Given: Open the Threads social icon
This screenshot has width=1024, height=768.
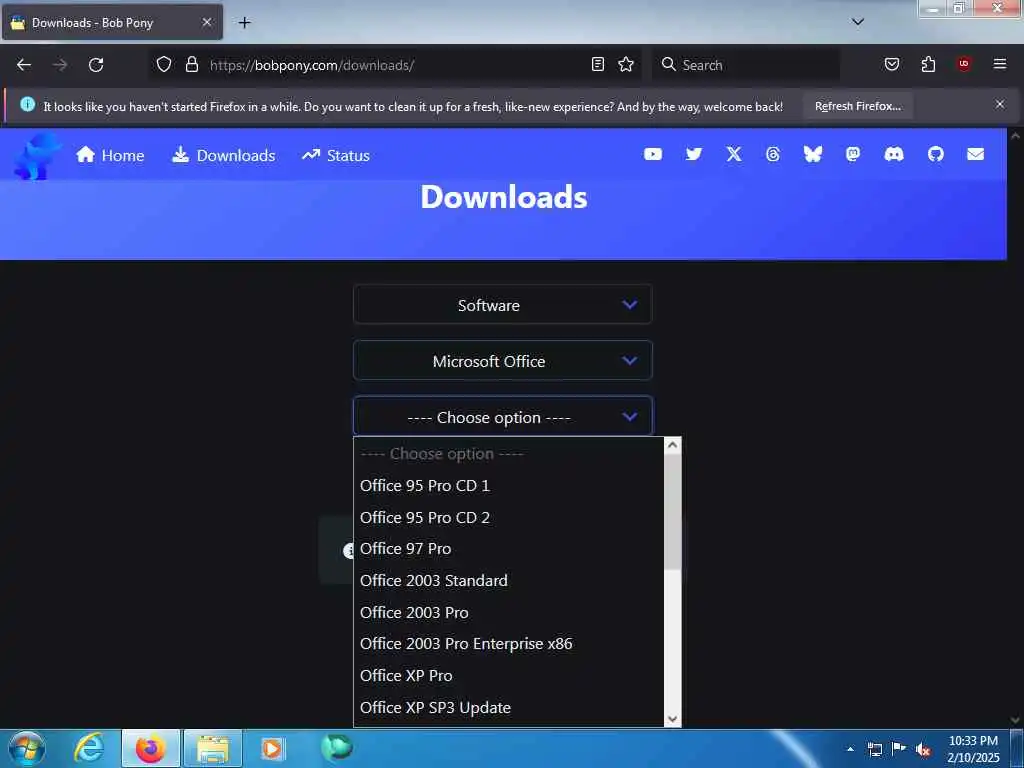Looking at the screenshot, I should 773,154.
